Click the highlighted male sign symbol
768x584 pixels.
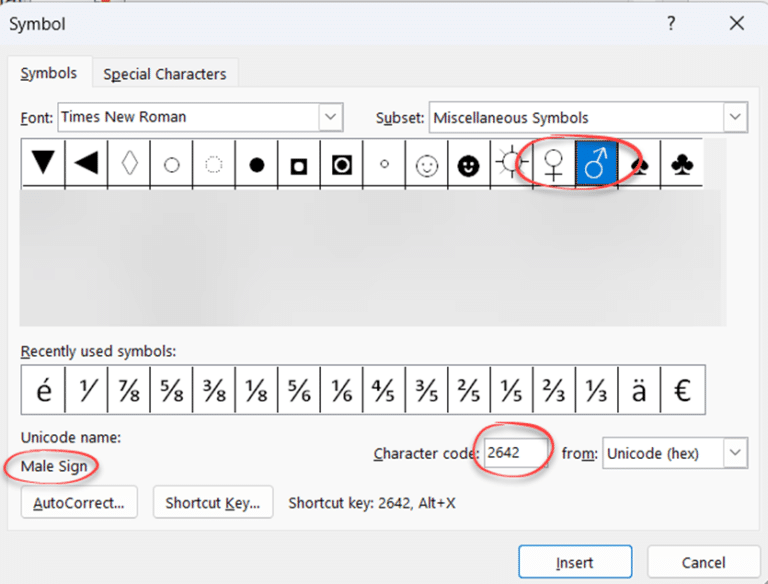[x=597, y=163]
